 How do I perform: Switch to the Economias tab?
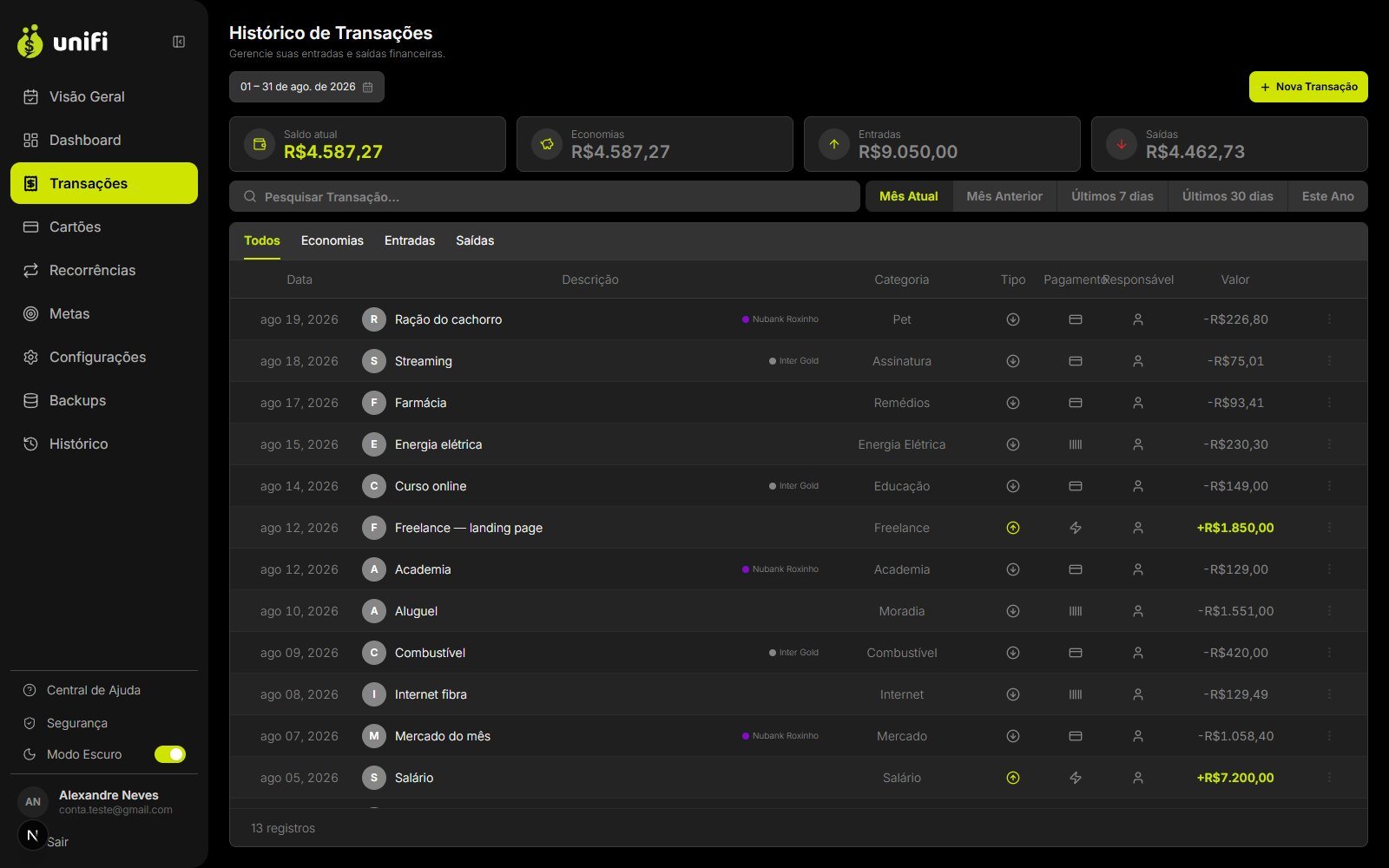tap(332, 240)
